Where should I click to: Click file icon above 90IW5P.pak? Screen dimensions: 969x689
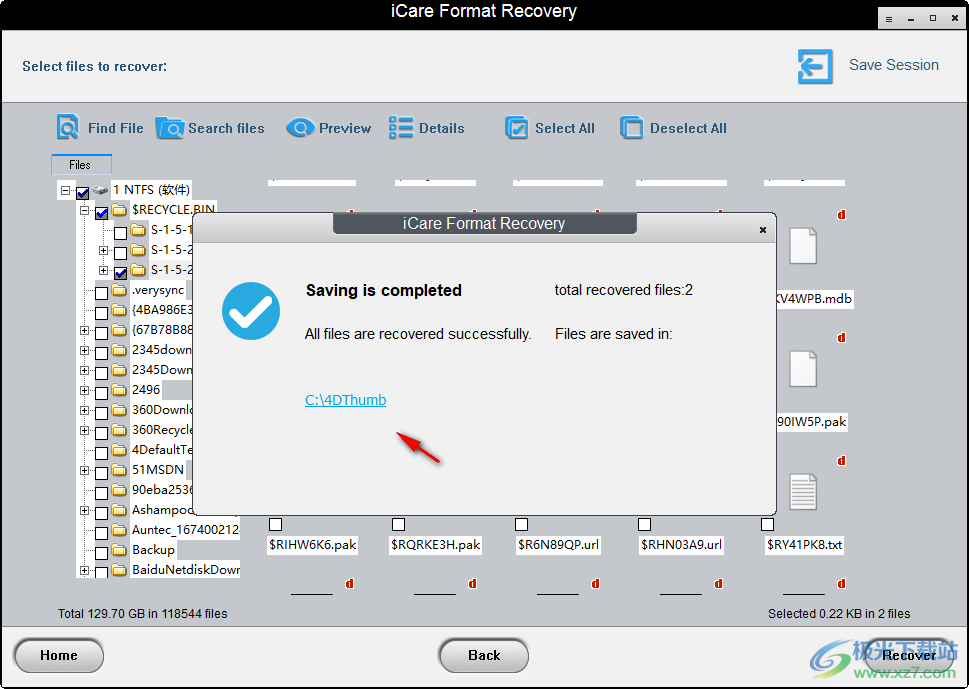[x=803, y=369]
